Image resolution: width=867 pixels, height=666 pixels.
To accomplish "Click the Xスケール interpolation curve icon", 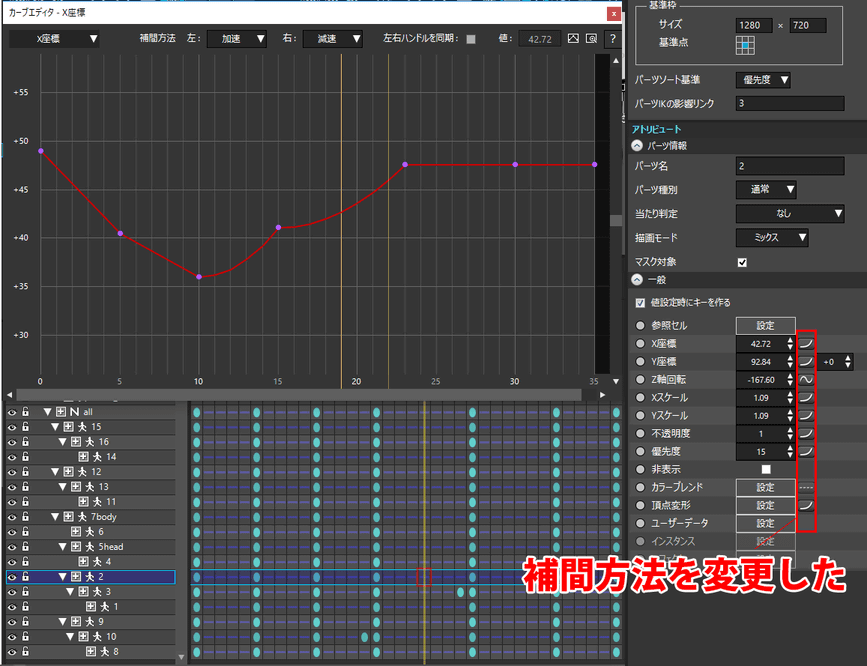I will click(x=806, y=398).
